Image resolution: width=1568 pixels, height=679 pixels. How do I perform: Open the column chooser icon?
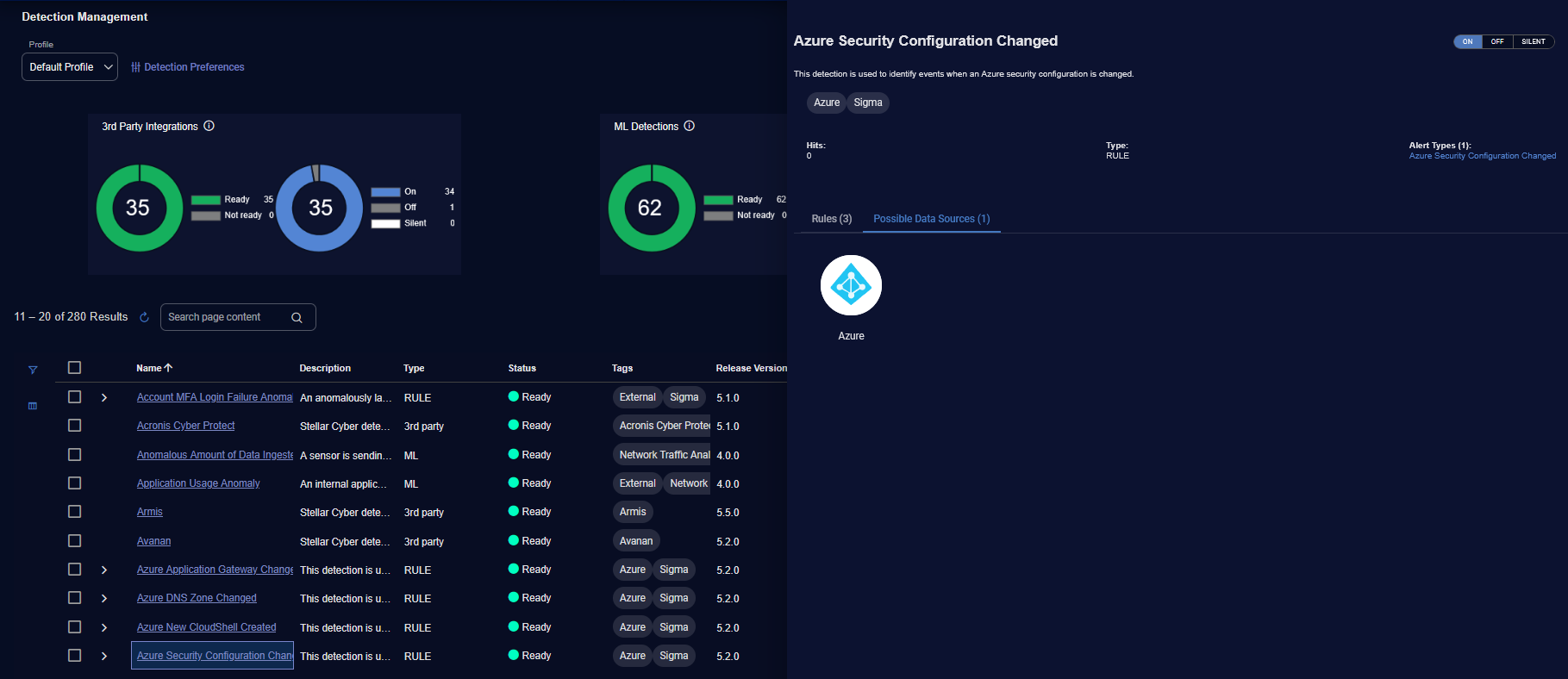click(33, 406)
